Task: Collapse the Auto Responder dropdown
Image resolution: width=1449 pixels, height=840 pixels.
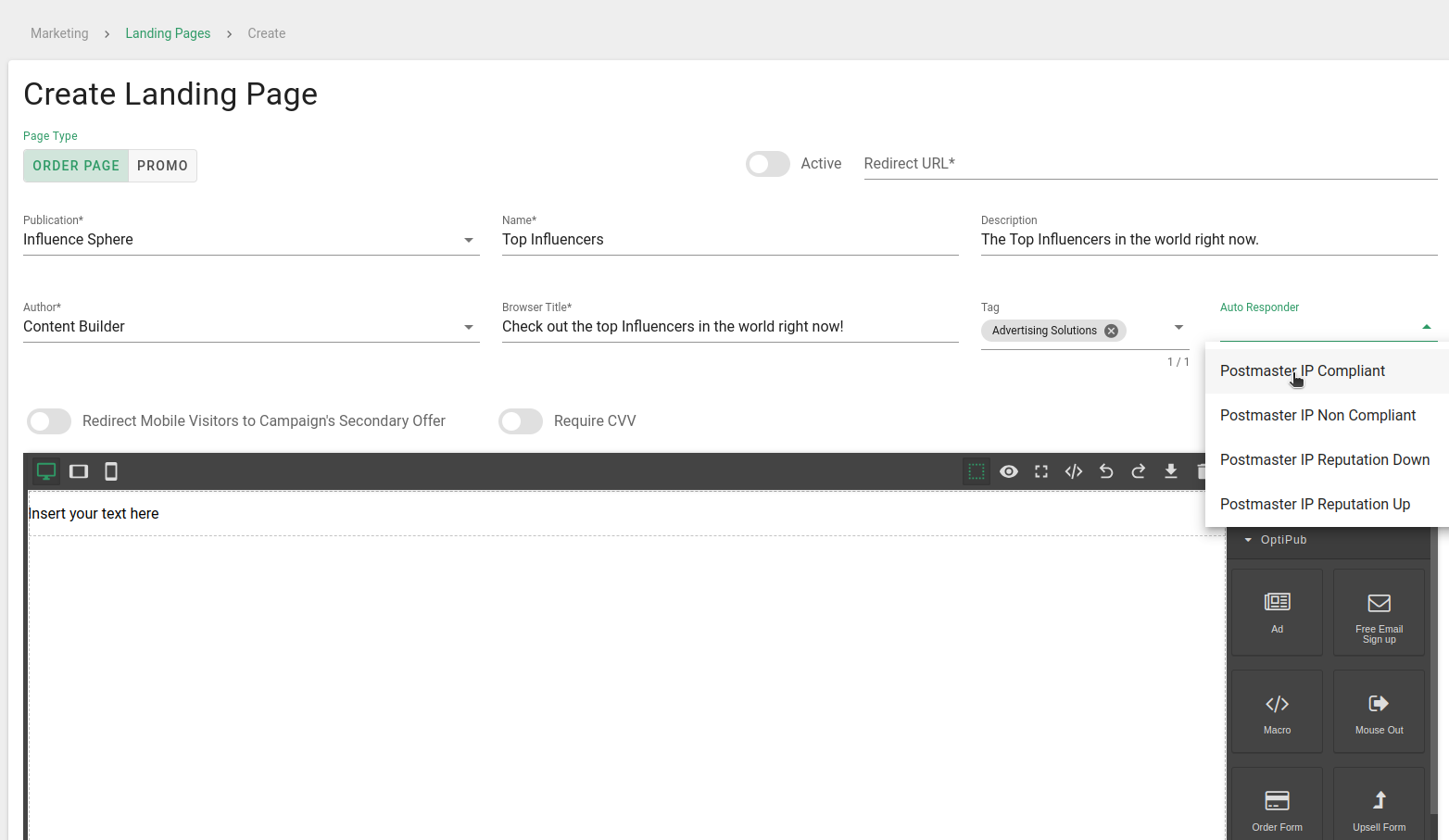Action: click(1427, 327)
